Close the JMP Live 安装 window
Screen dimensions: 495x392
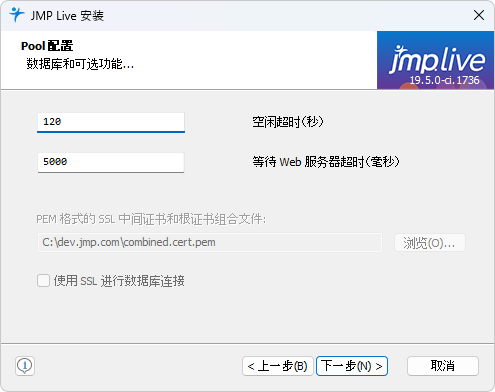pyautogui.click(x=479, y=15)
